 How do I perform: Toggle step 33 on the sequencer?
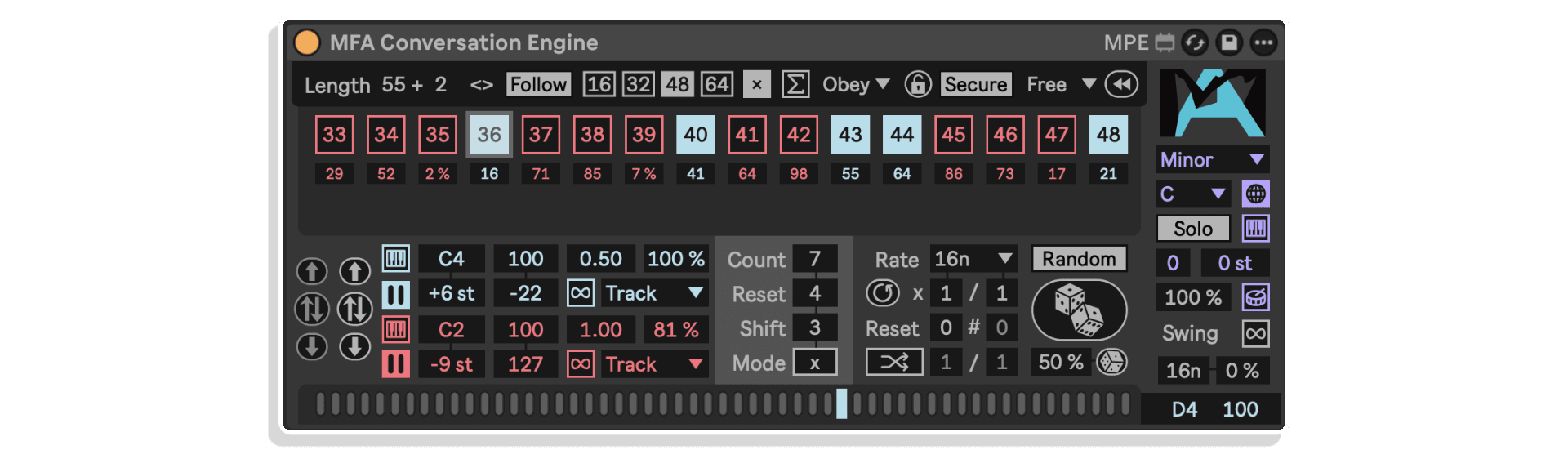point(334,135)
